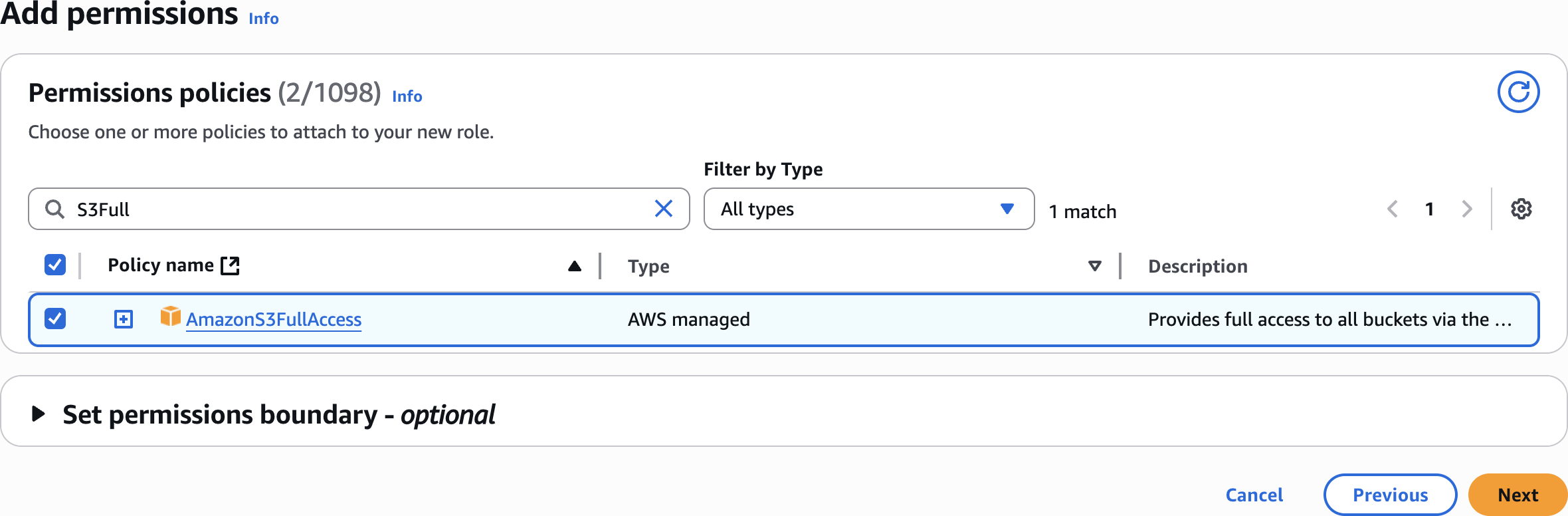1568x516 pixels.
Task: Click the Next button
Action: [x=1518, y=495]
